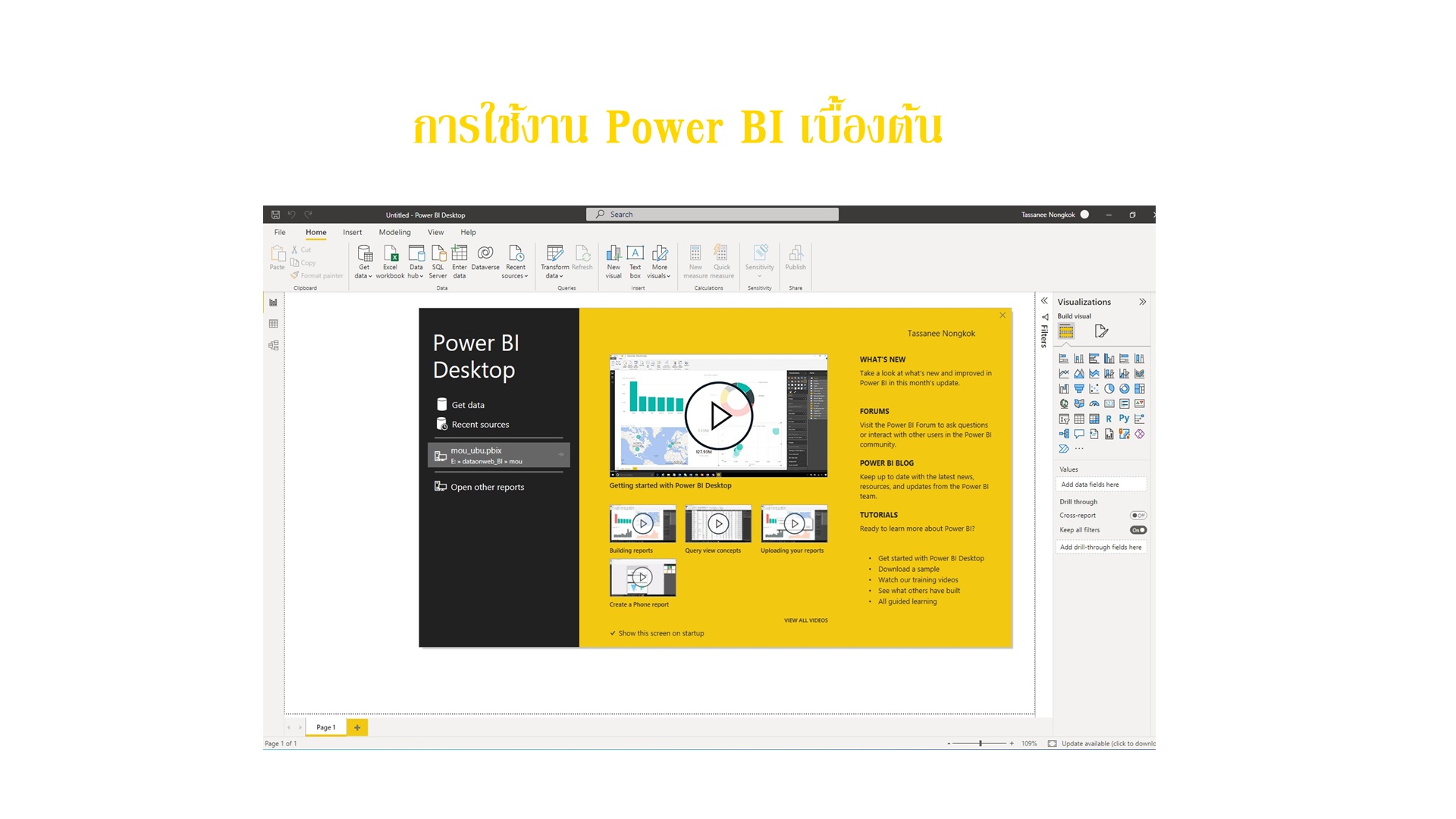Insert a New visual
The height and width of the screenshot is (819, 1456).
coord(613,262)
